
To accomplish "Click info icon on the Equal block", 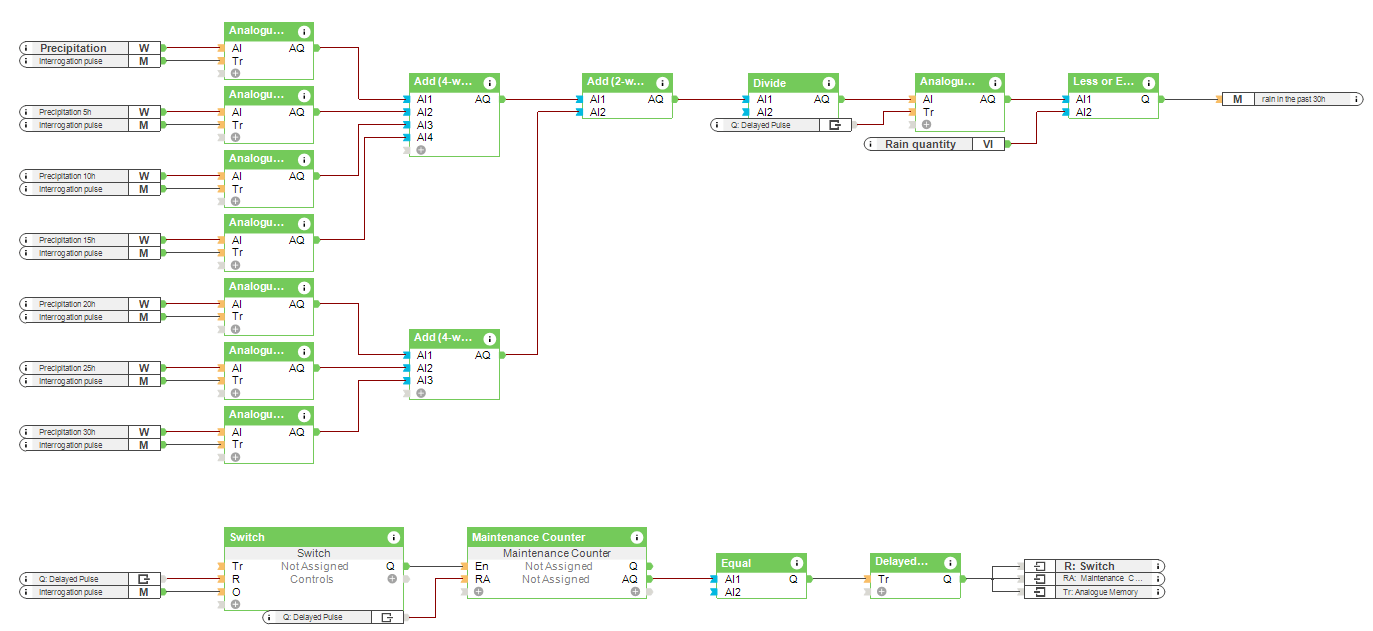I will pos(796,563).
